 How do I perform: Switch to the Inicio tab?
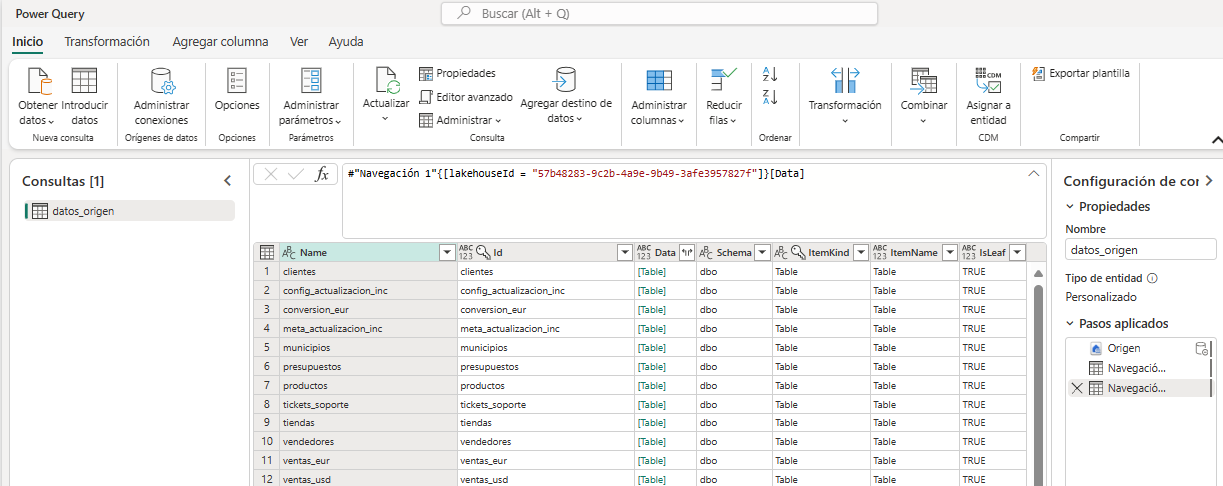pyautogui.click(x=27, y=42)
